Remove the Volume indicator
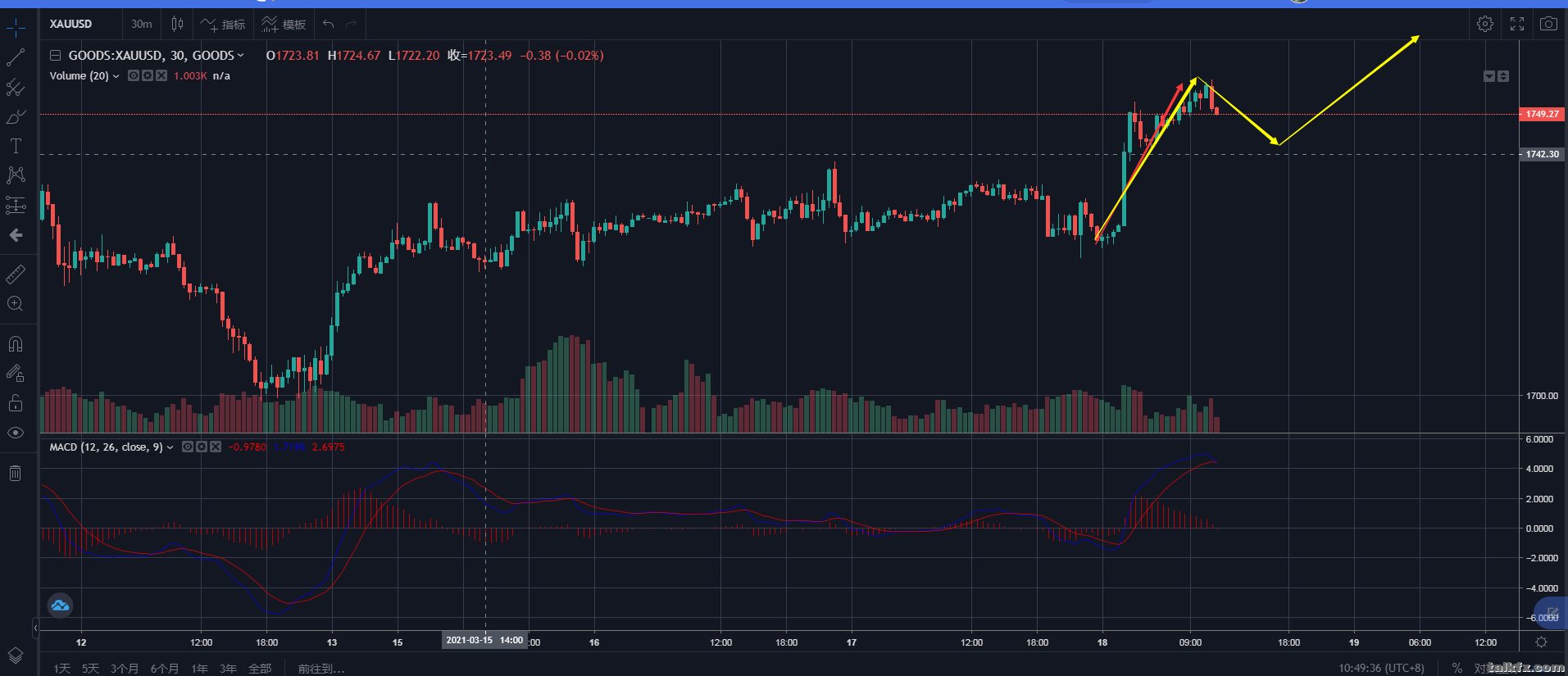 [161, 75]
